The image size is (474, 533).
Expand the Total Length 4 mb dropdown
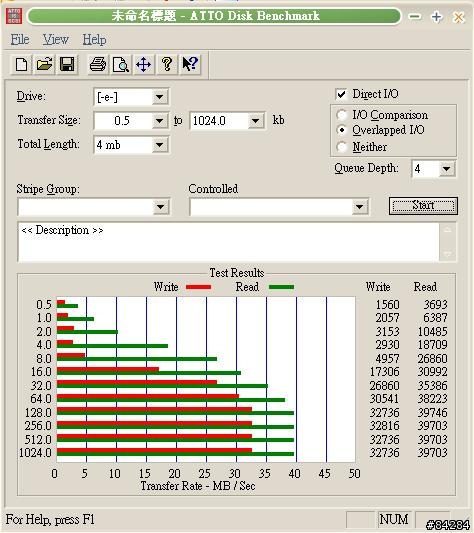tap(159, 145)
